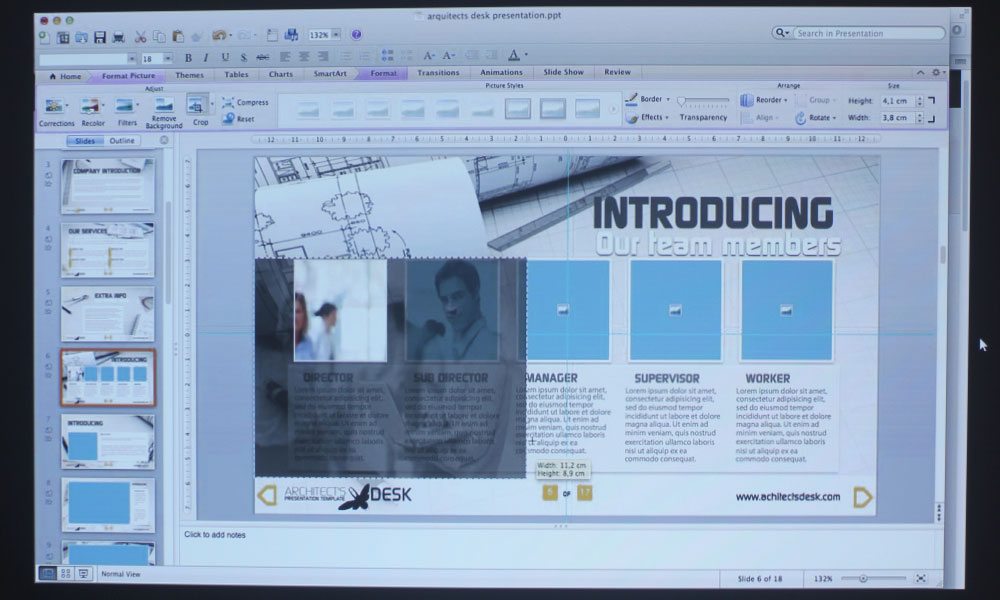This screenshot has height=600, width=1000.
Task: Open the Themes ribbon tab
Action: tap(189, 75)
